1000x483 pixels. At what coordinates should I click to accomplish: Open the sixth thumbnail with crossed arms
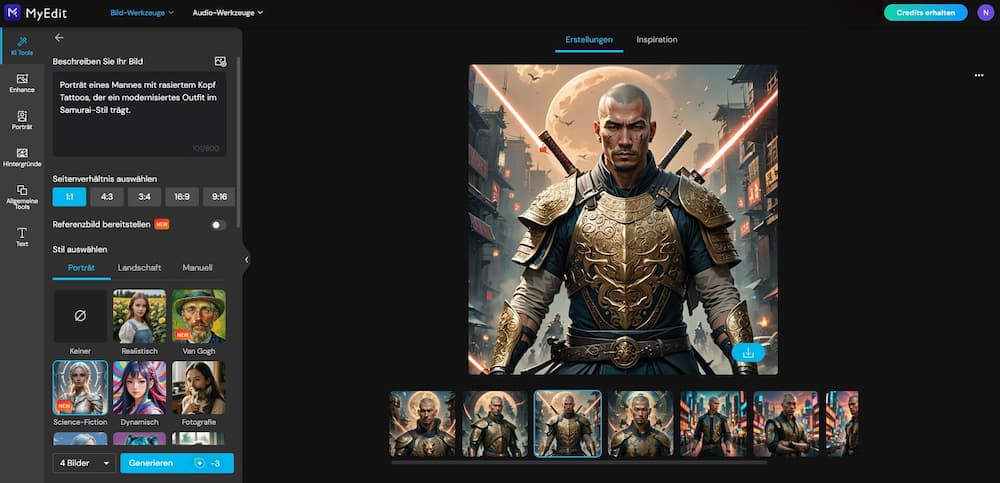tap(786, 424)
